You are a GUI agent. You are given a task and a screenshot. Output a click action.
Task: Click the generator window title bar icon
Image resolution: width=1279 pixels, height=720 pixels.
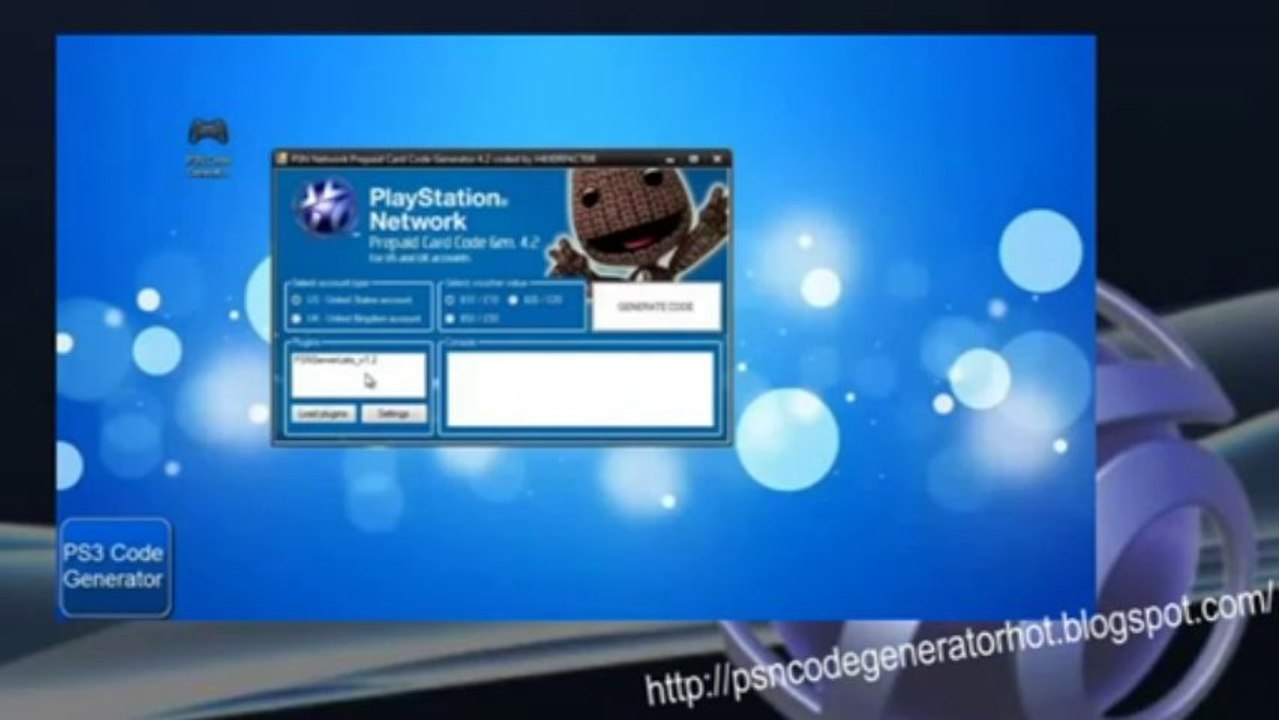coord(282,158)
